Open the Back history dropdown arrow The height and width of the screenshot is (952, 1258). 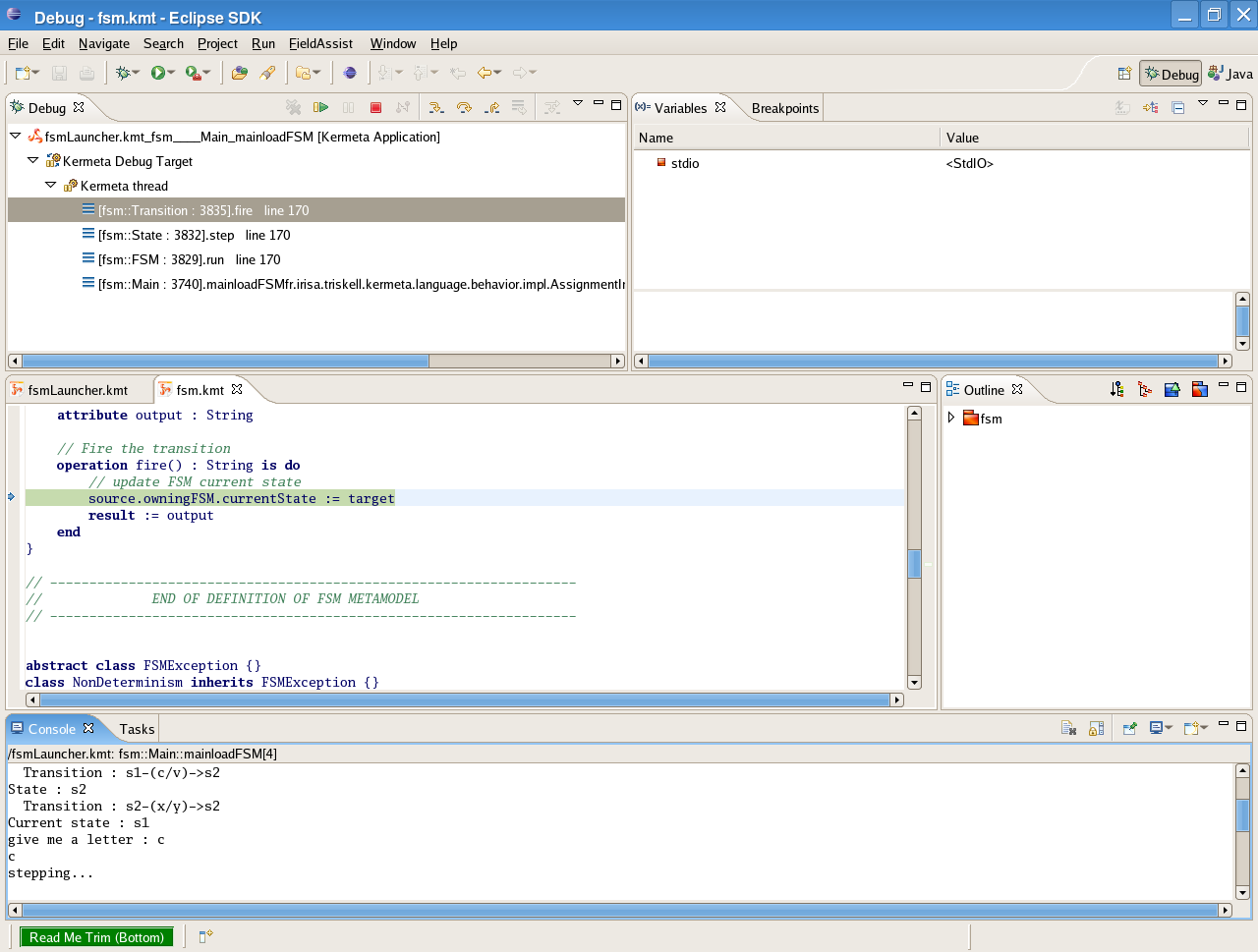497,73
